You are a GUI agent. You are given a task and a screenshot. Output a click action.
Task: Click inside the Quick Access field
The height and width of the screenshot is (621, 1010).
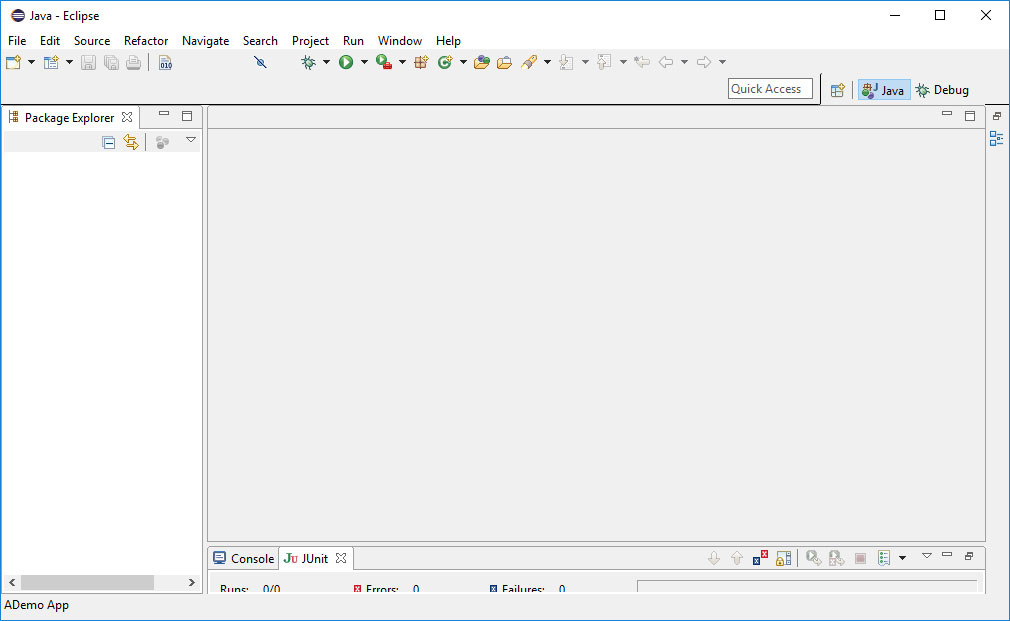click(x=770, y=88)
